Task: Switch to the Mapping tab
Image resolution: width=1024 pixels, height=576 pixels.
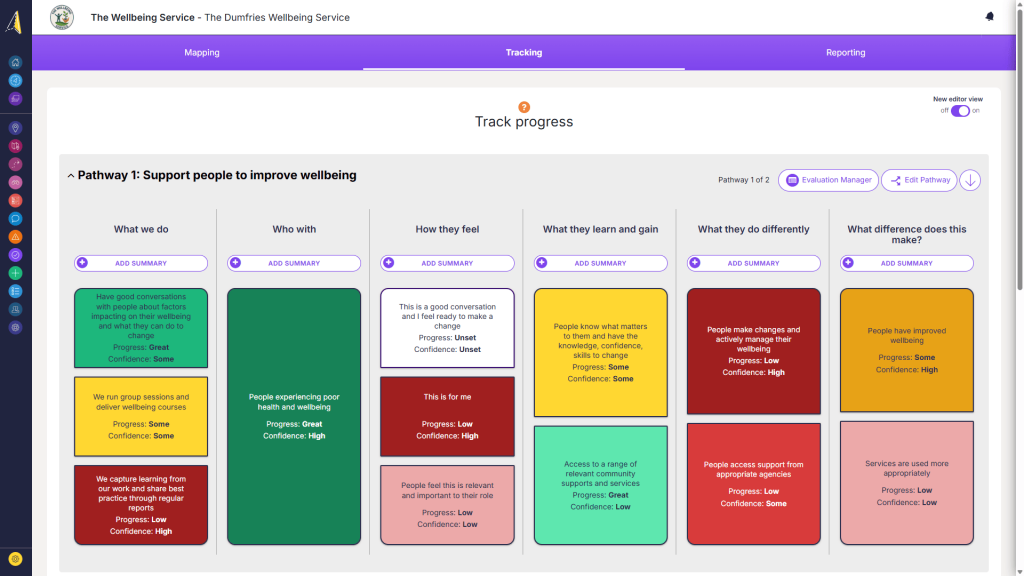Action: pyautogui.click(x=202, y=53)
